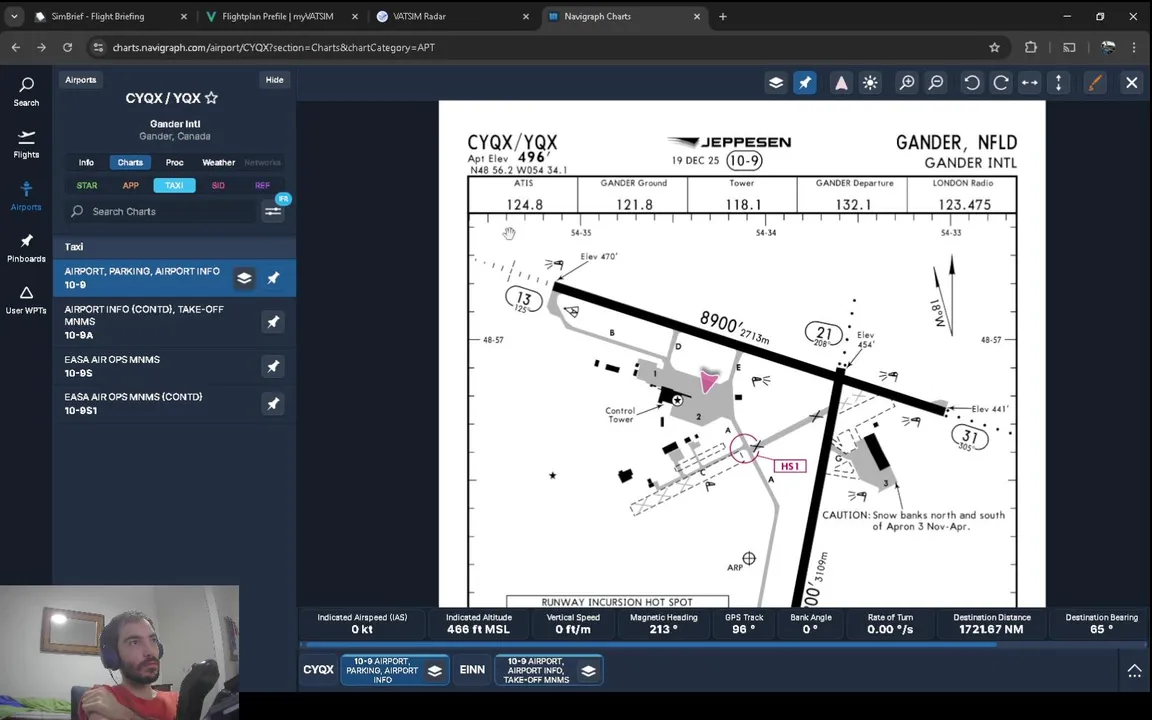Filter charts by SID category
This screenshot has width=1152, height=720.
click(x=218, y=185)
